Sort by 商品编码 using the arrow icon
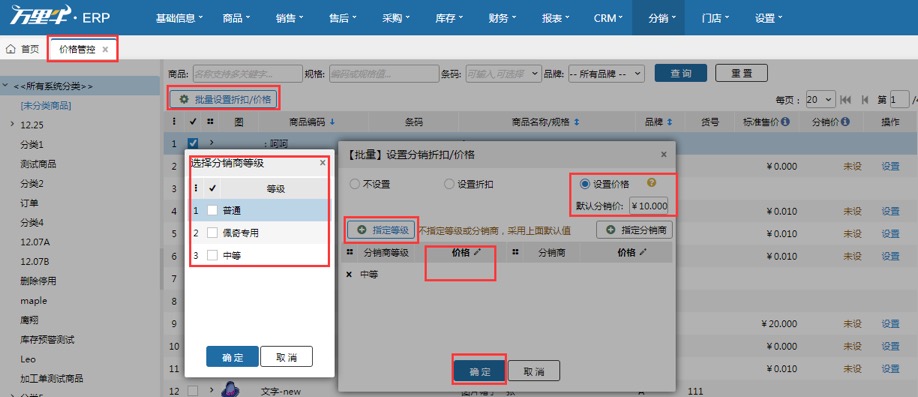The height and width of the screenshot is (397, 918). click(x=333, y=122)
